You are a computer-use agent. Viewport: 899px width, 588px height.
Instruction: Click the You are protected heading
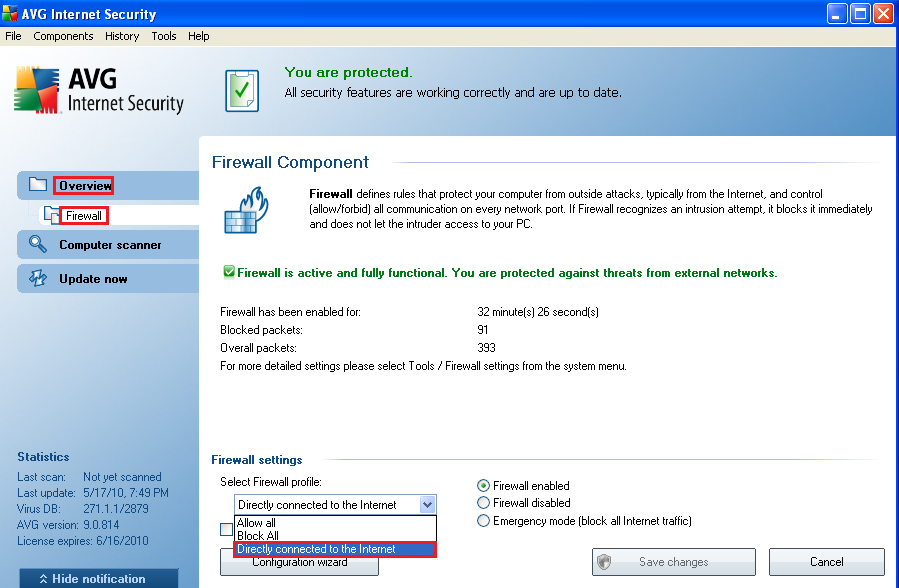point(348,72)
